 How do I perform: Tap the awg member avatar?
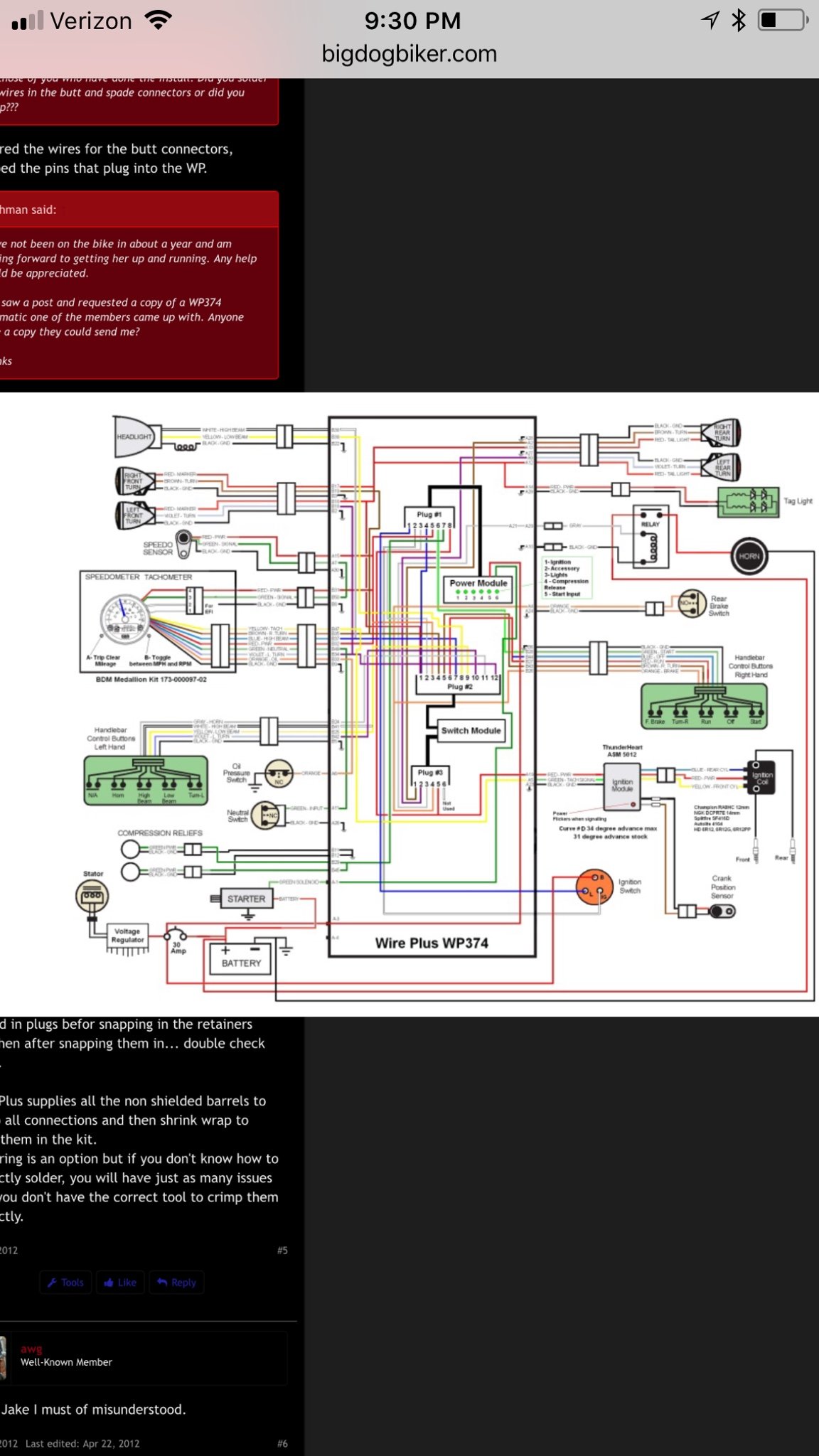(3, 1357)
